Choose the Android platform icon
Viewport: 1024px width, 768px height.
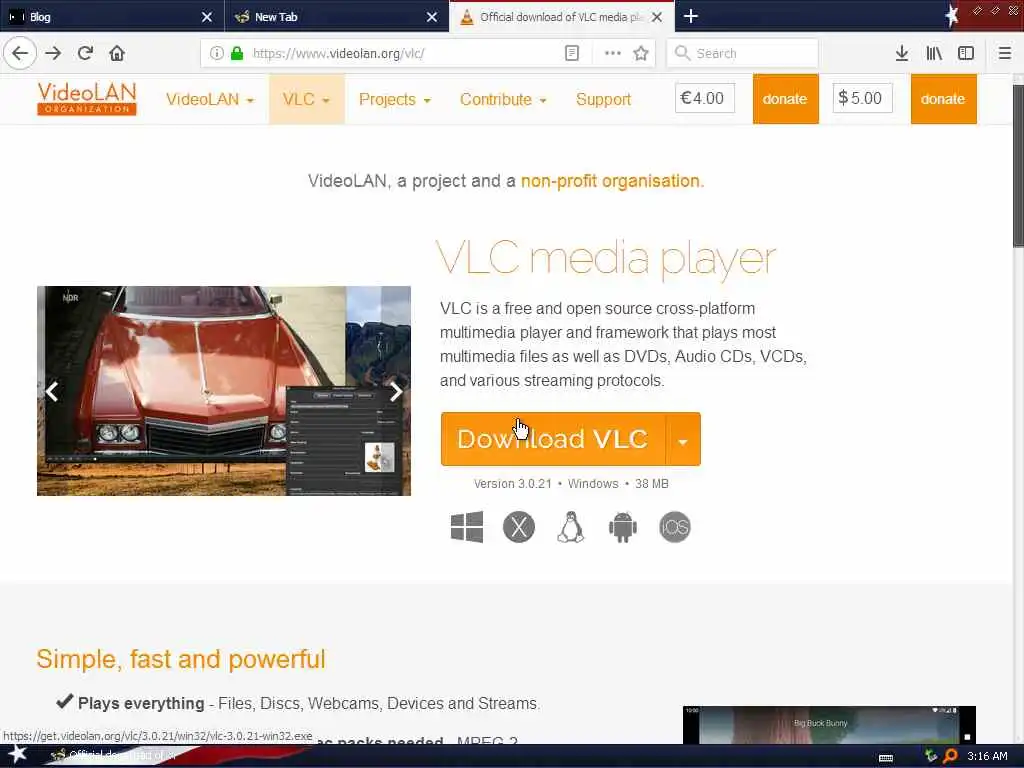click(622, 526)
